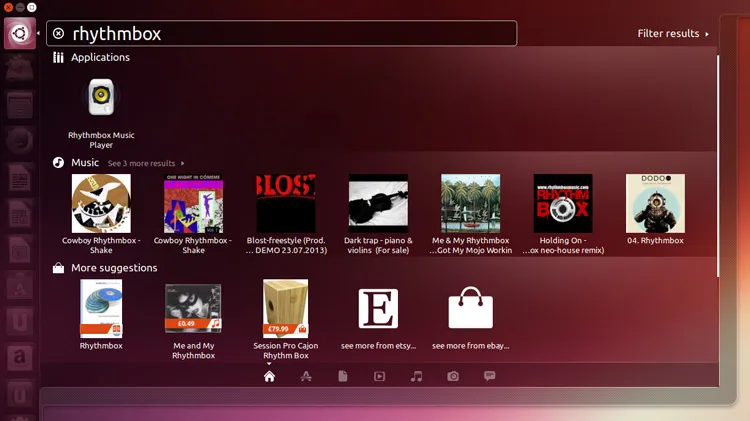Switch to the Applications lens icon
750x421 pixels.
[305, 376]
